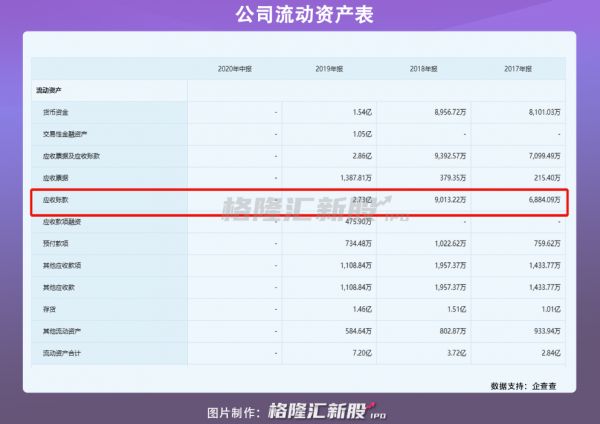Click the 6,884.09万 receivables value for 2017
The width and height of the screenshot is (600, 424).
(x=535, y=200)
